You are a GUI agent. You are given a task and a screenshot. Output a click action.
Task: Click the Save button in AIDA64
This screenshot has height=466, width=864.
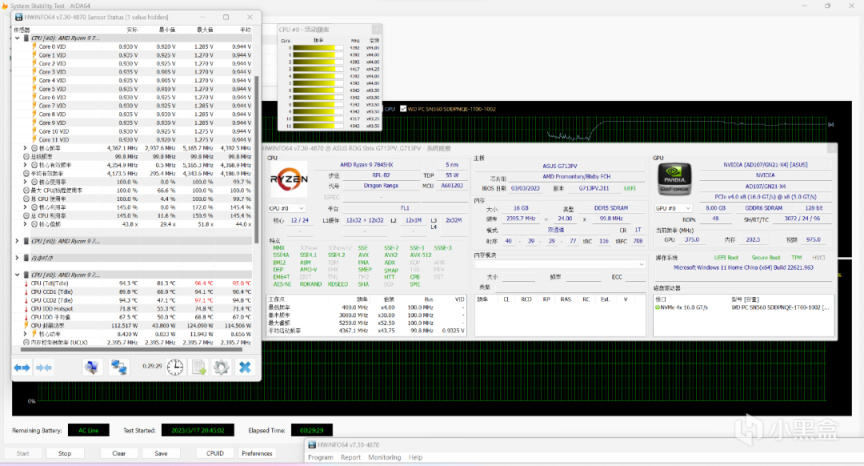tap(161, 453)
